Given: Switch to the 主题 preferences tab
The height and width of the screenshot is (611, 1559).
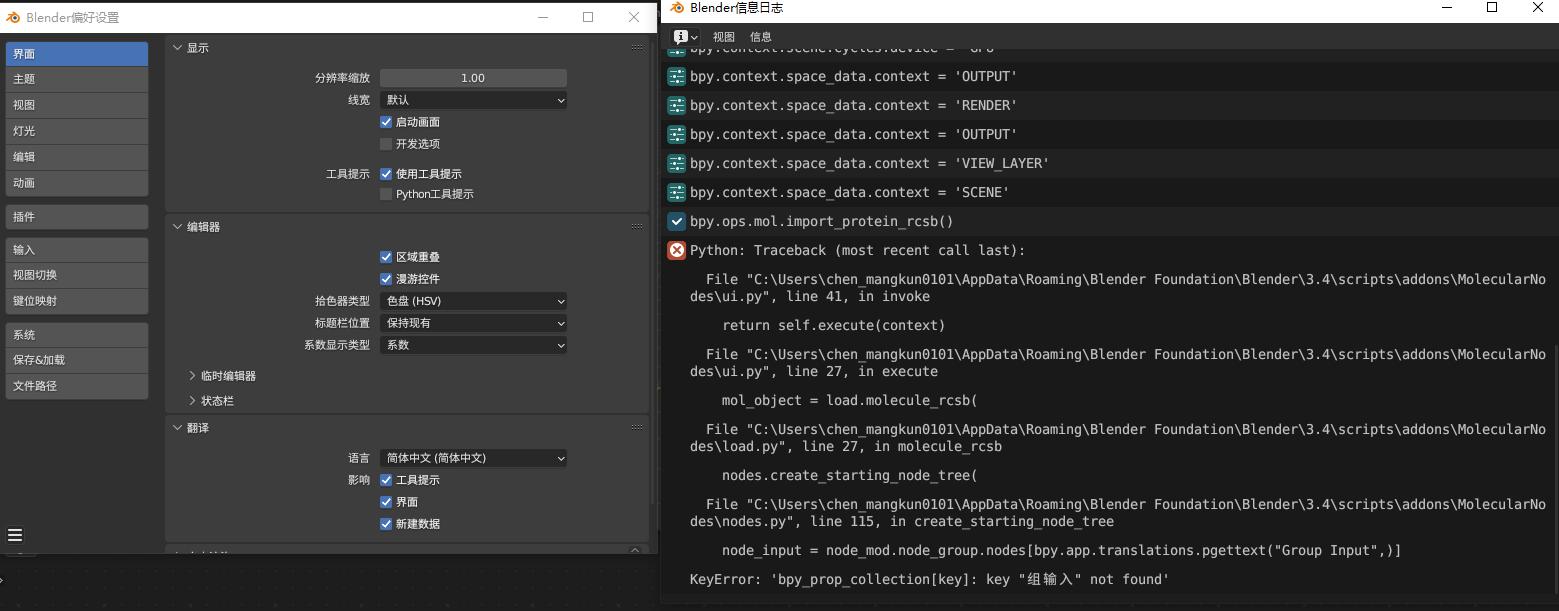Looking at the screenshot, I should [x=76, y=78].
